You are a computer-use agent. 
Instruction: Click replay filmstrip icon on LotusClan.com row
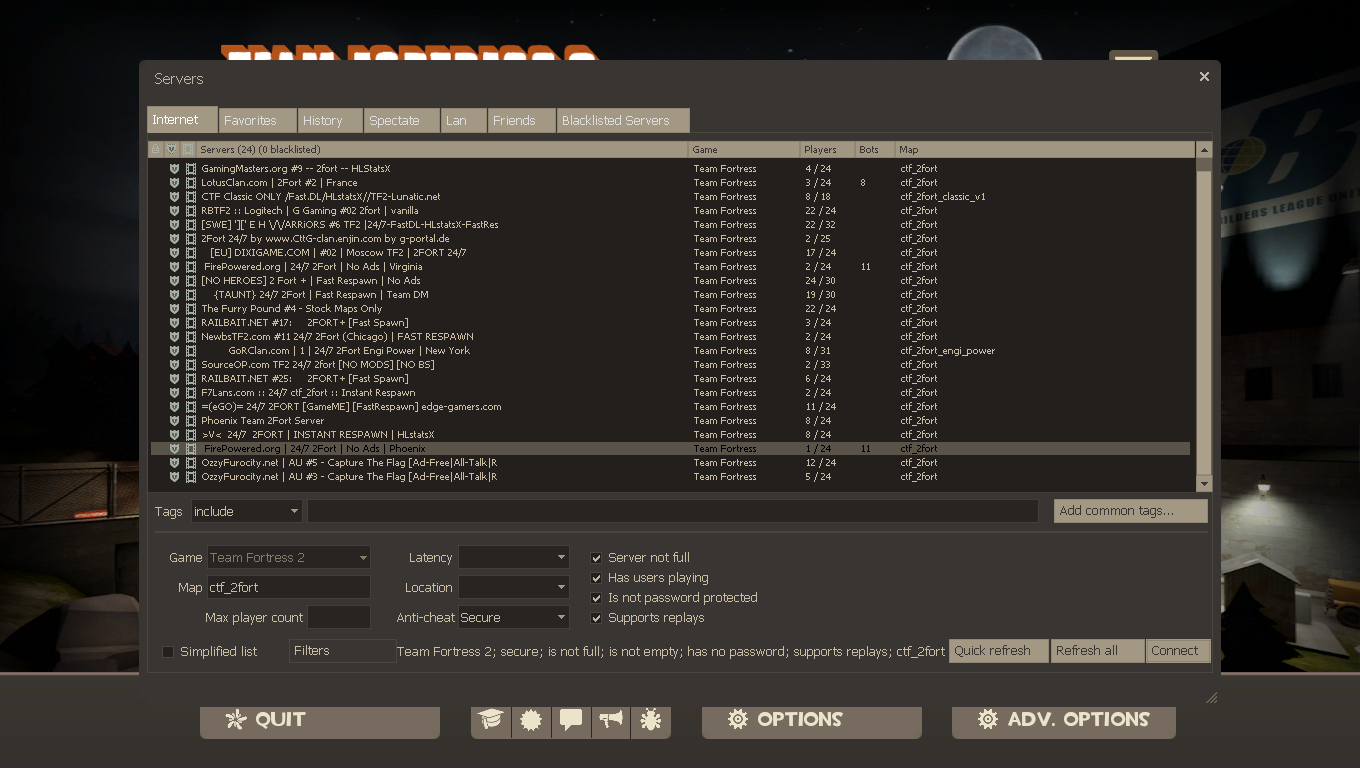pyautogui.click(x=190, y=183)
